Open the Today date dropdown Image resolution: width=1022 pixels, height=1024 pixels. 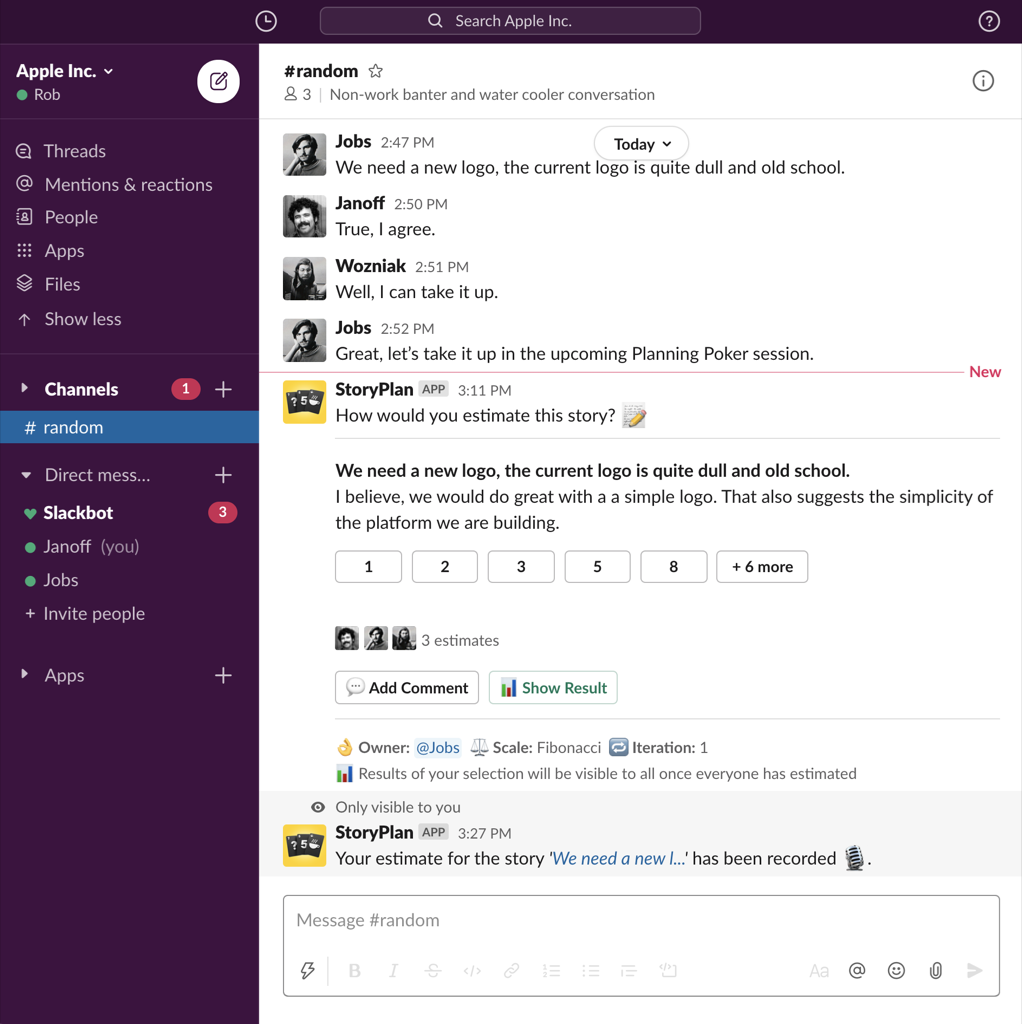(x=641, y=144)
